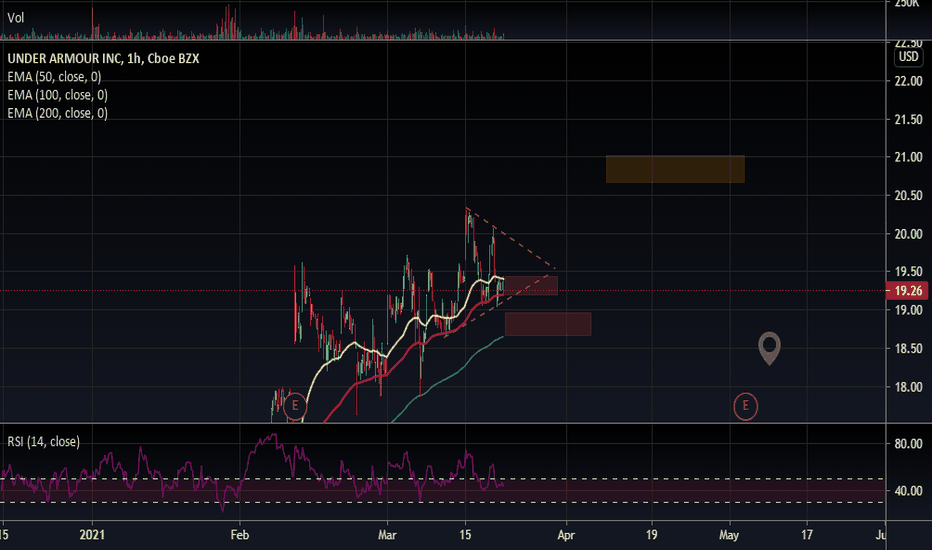Image resolution: width=932 pixels, height=550 pixels.
Task: Click the RSI (14, close) legend
Action: click(x=43, y=442)
